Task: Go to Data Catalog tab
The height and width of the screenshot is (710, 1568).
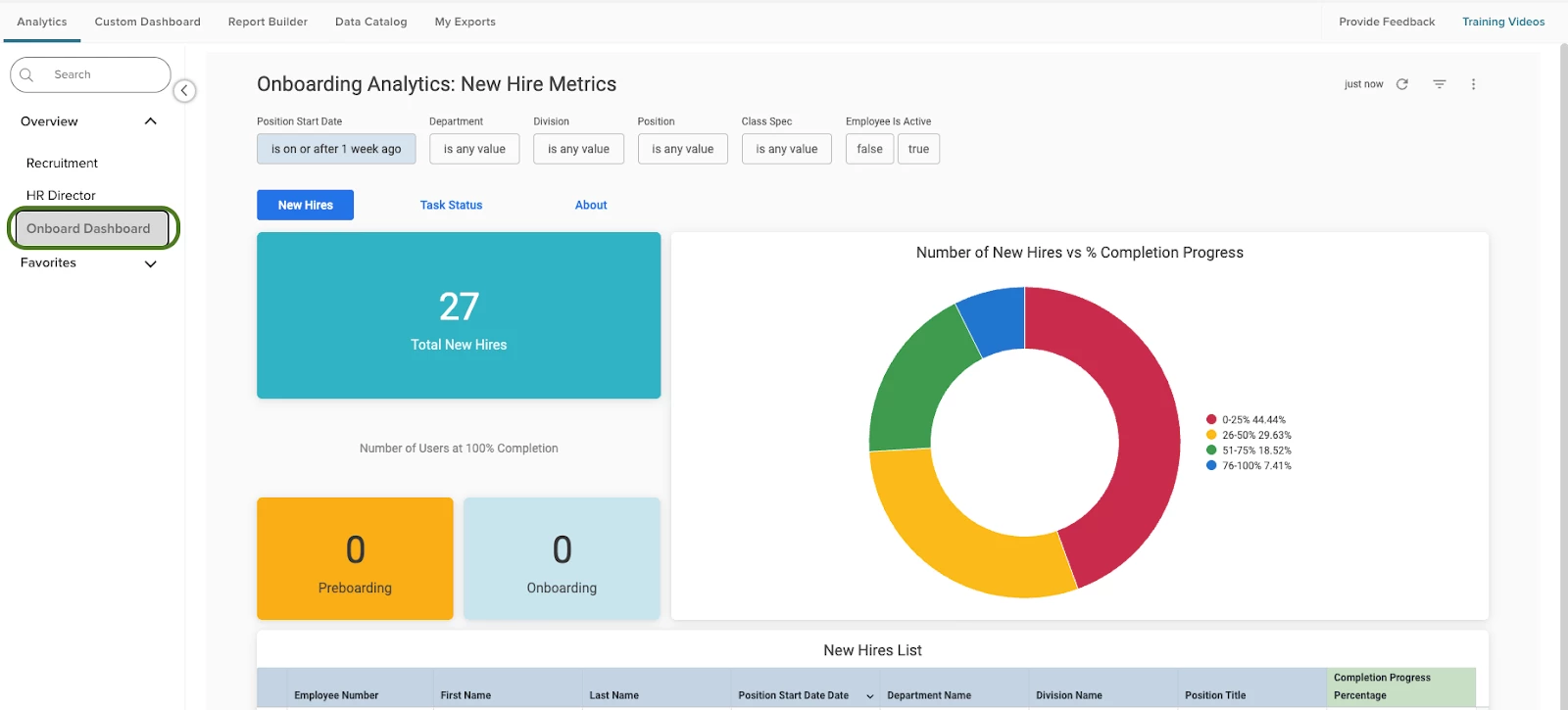Action: (x=371, y=22)
